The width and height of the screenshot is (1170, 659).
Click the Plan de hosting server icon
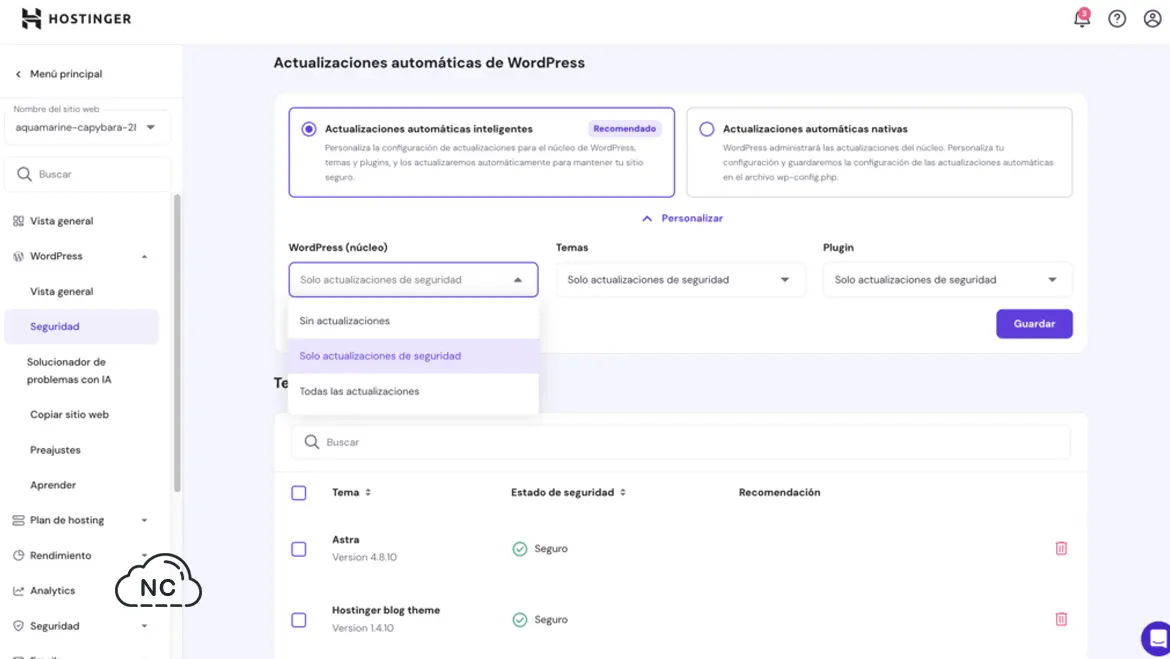coord(18,520)
